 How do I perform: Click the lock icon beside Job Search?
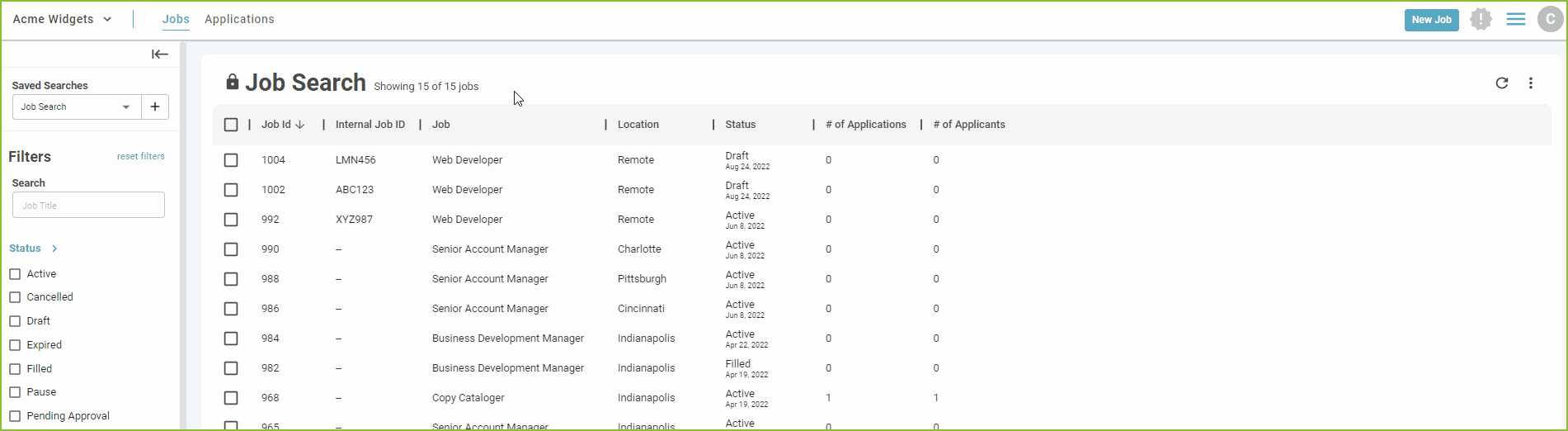point(233,82)
